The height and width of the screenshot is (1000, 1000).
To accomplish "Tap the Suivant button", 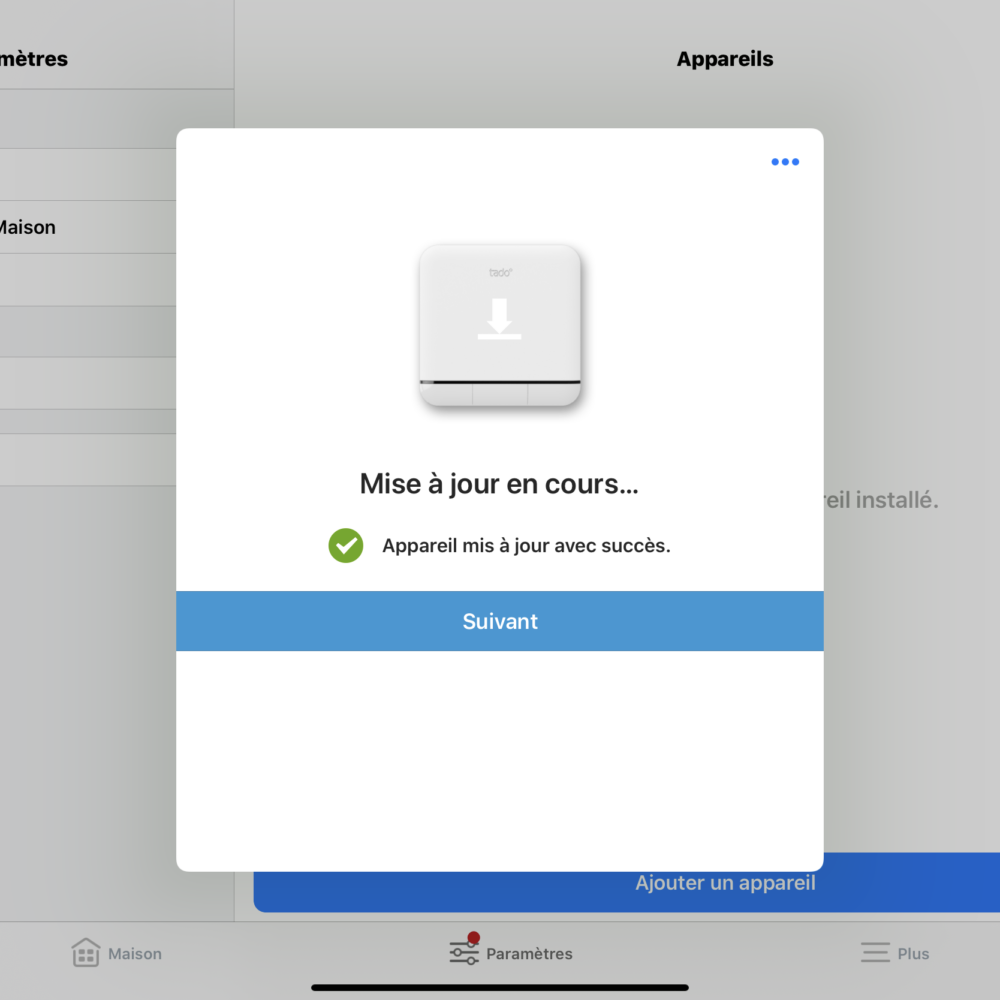I will tap(499, 621).
